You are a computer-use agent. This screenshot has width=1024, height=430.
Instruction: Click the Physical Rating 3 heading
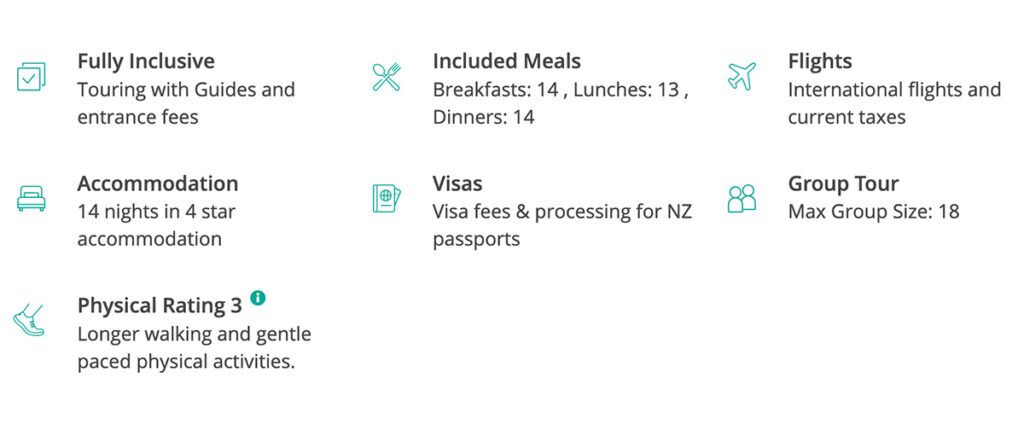point(159,305)
